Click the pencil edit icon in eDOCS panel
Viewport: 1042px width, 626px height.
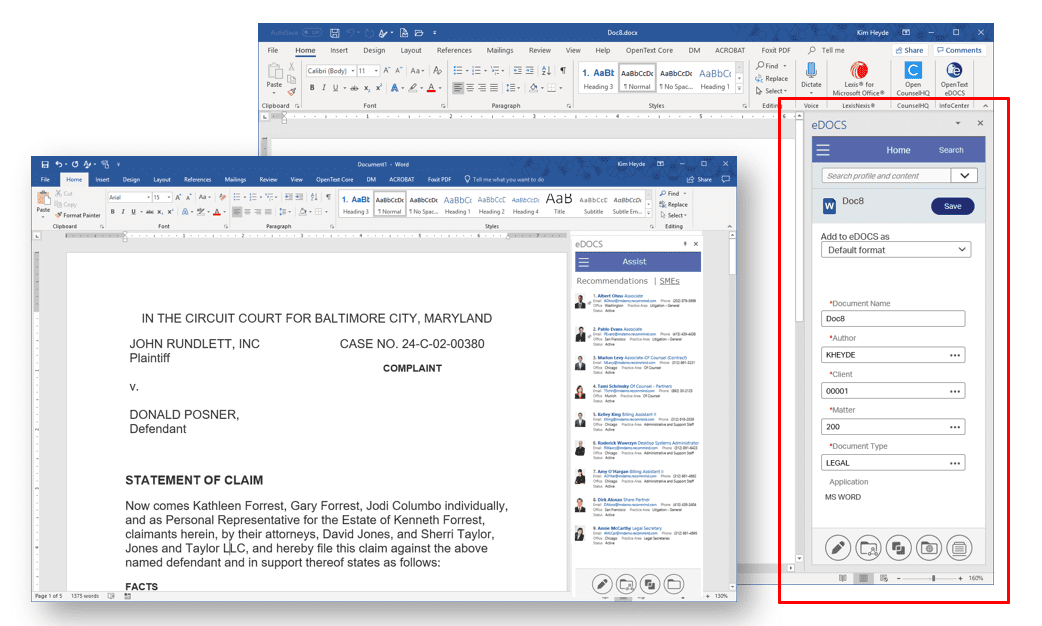[838, 548]
